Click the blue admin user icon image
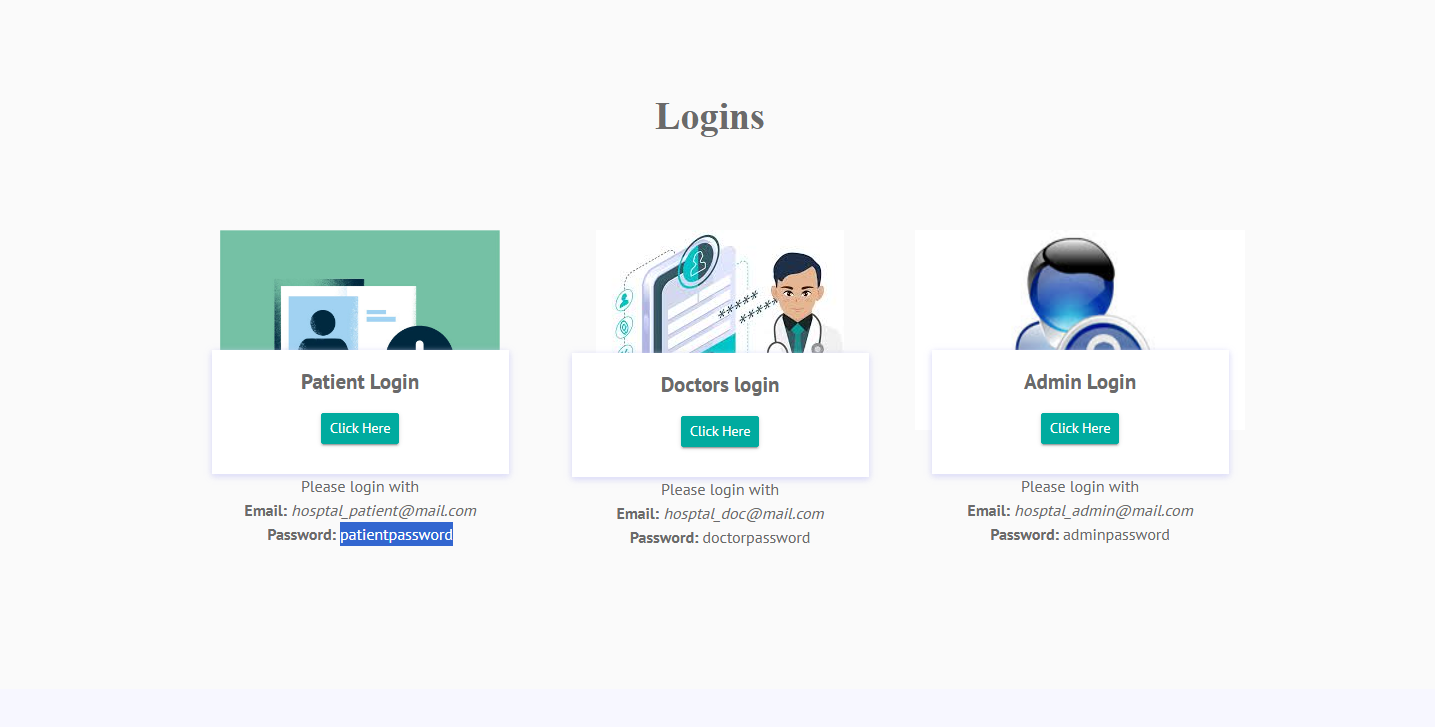Viewport: 1435px width, 727px height. click(1080, 290)
